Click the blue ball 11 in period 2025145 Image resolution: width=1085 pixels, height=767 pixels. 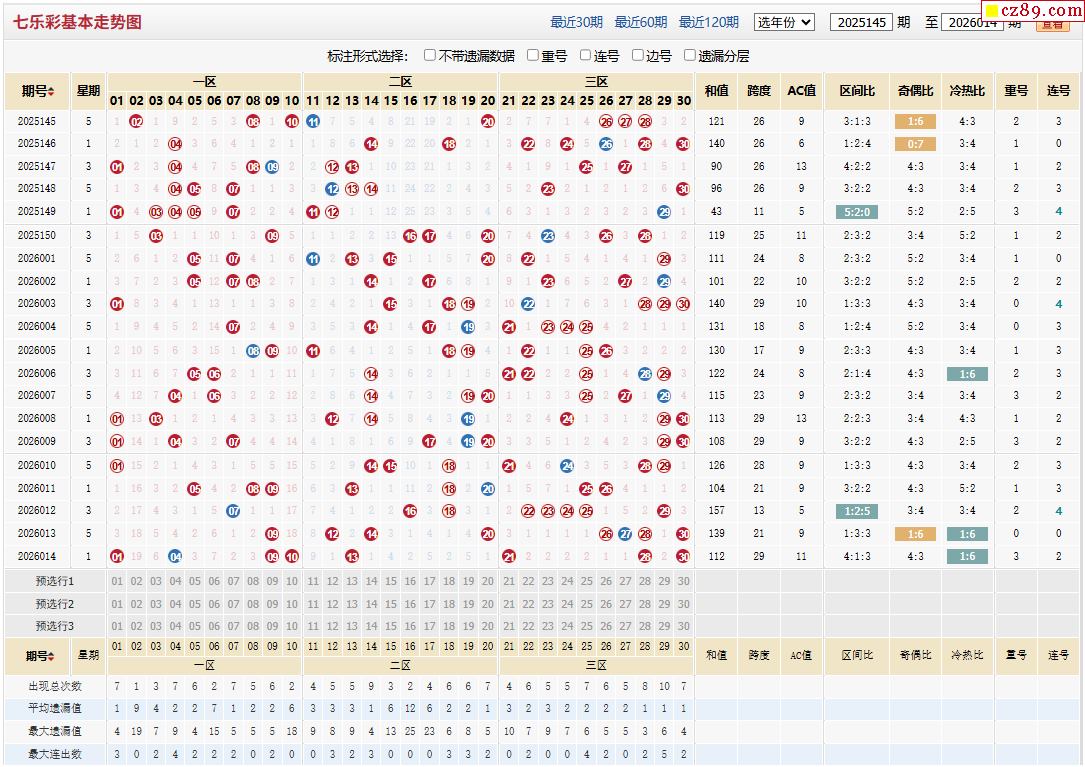pyautogui.click(x=313, y=122)
